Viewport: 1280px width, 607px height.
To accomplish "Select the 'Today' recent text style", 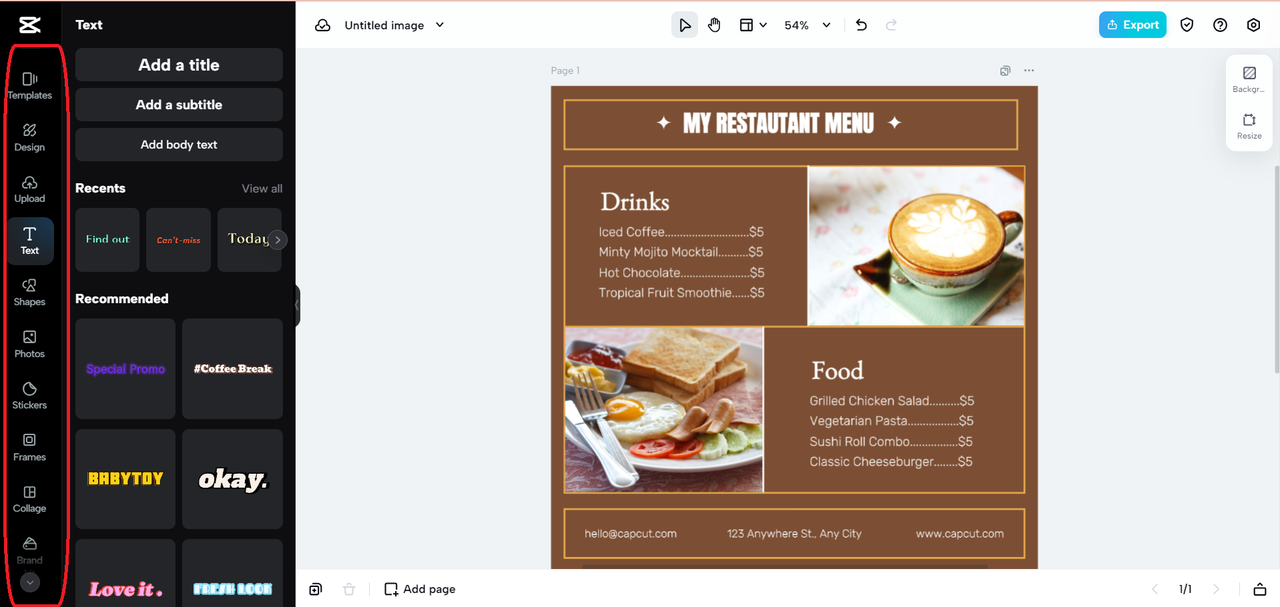I will (x=244, y=240).
